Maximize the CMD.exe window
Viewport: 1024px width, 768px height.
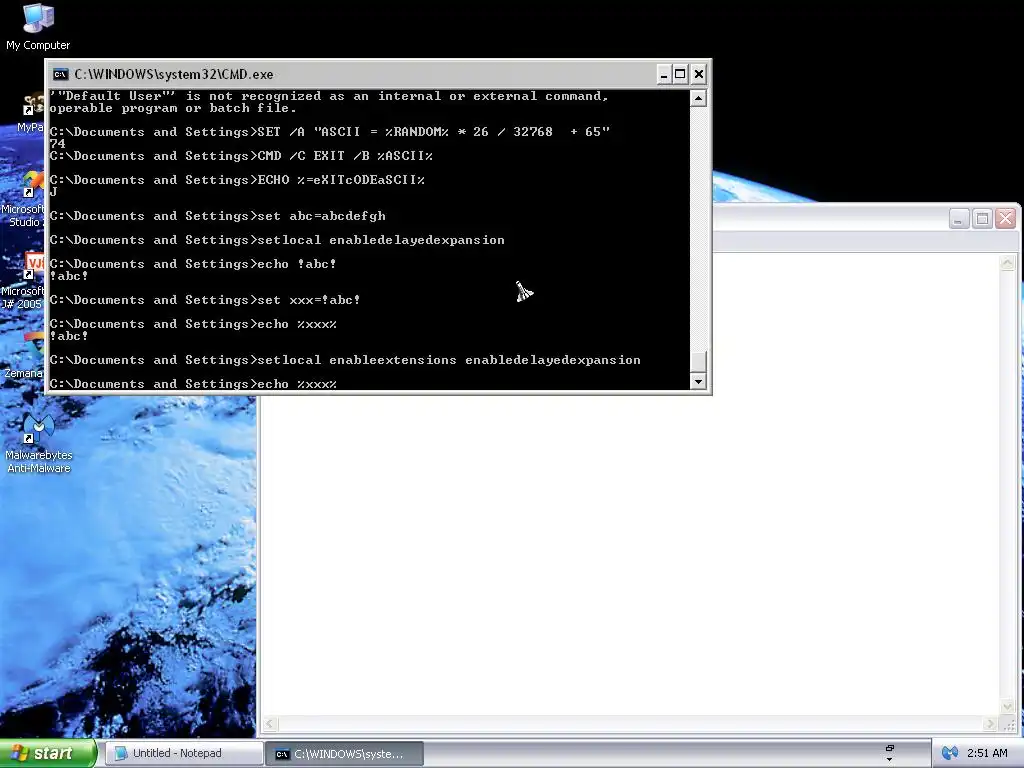(x=680, y=74)
